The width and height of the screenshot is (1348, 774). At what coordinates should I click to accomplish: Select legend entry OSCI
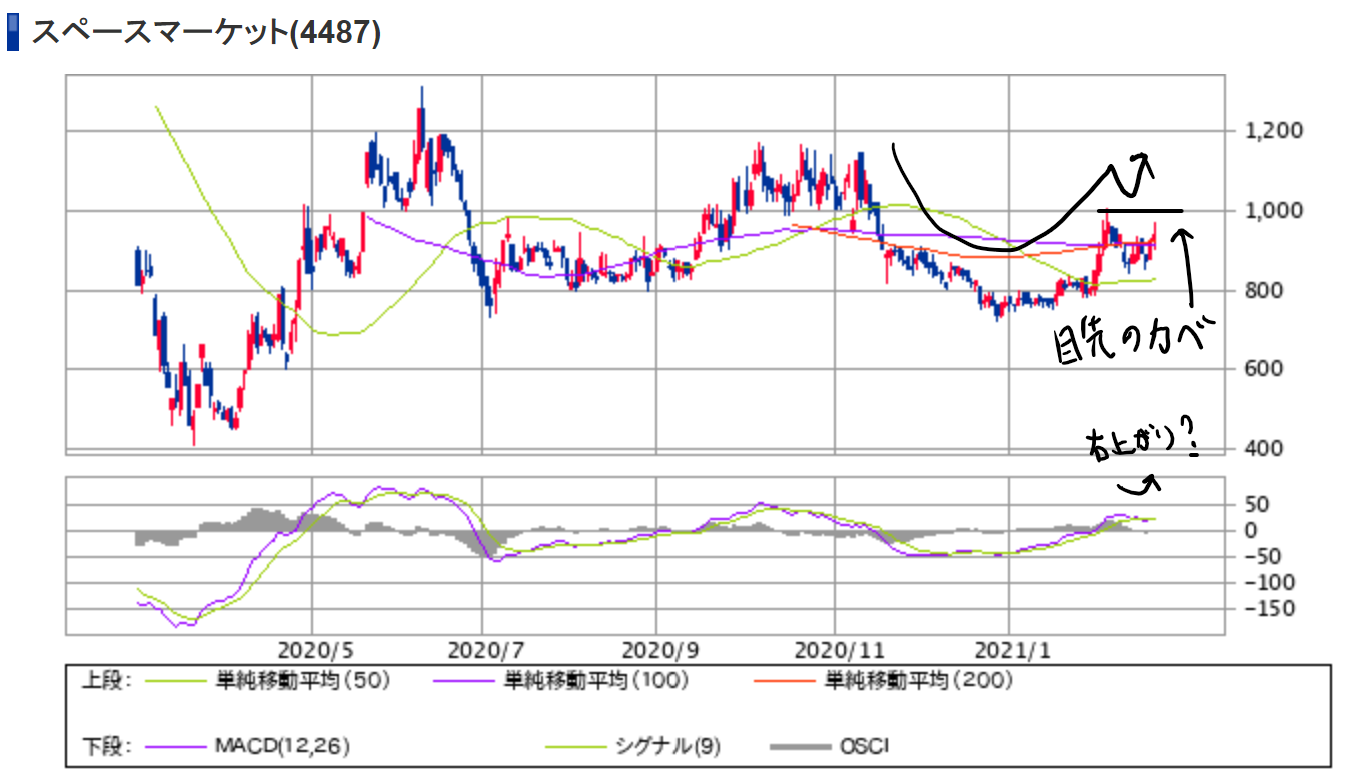[865, 746]
